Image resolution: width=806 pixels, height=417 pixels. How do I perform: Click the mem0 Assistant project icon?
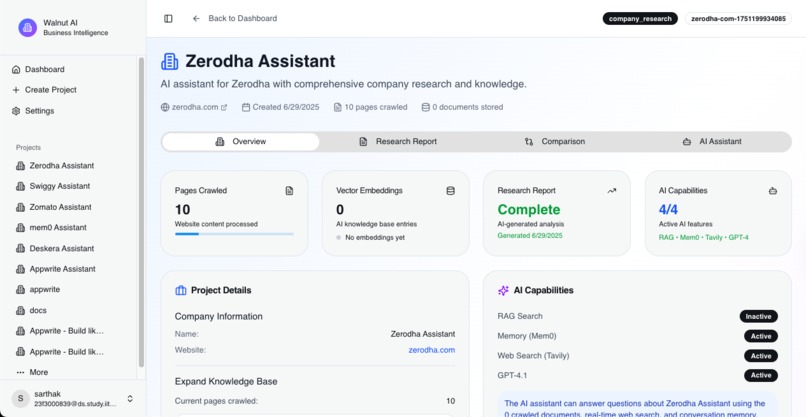[x=20, y=228]
